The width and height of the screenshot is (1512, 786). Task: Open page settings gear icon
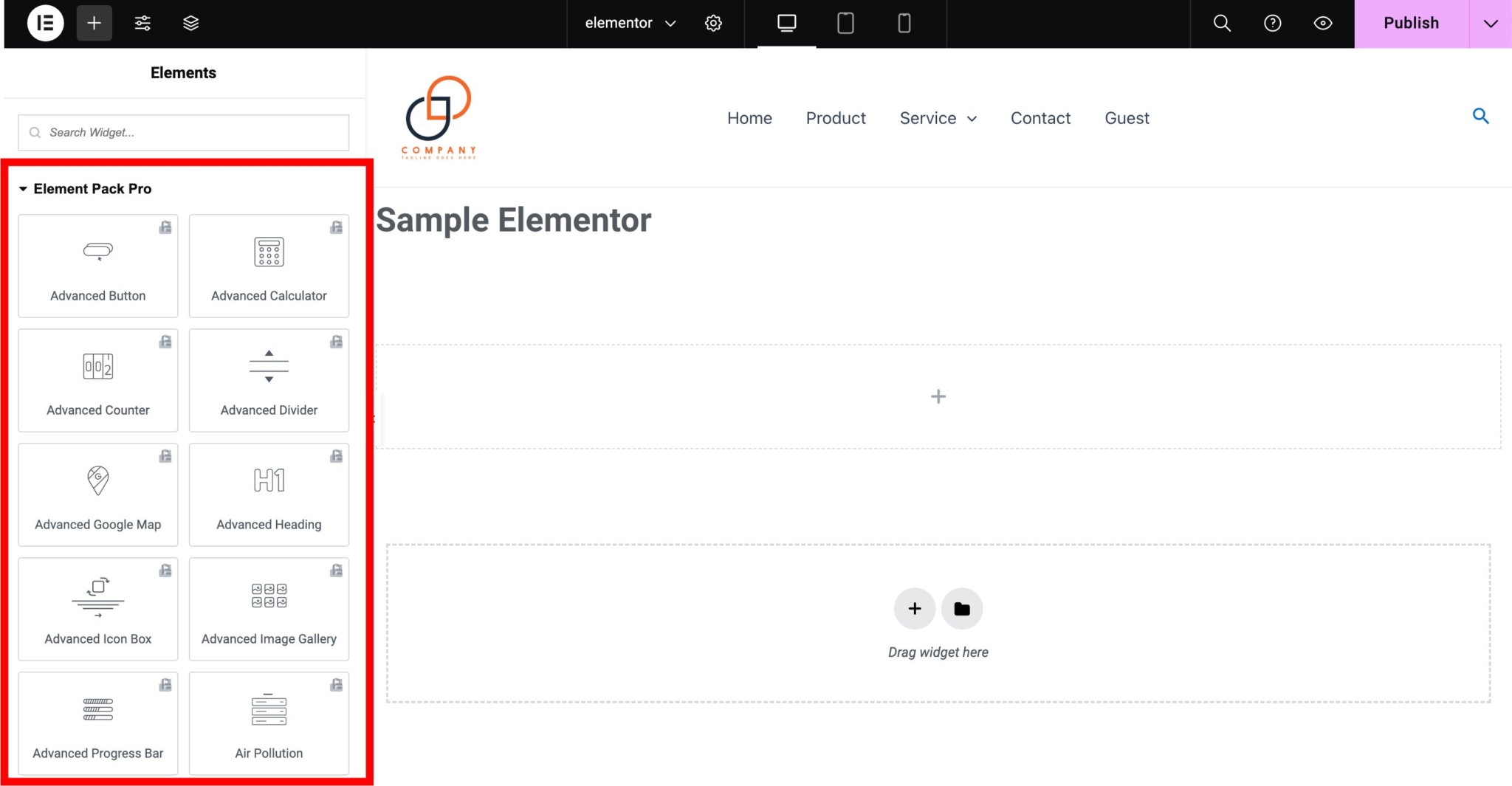(x=713, y=23)
